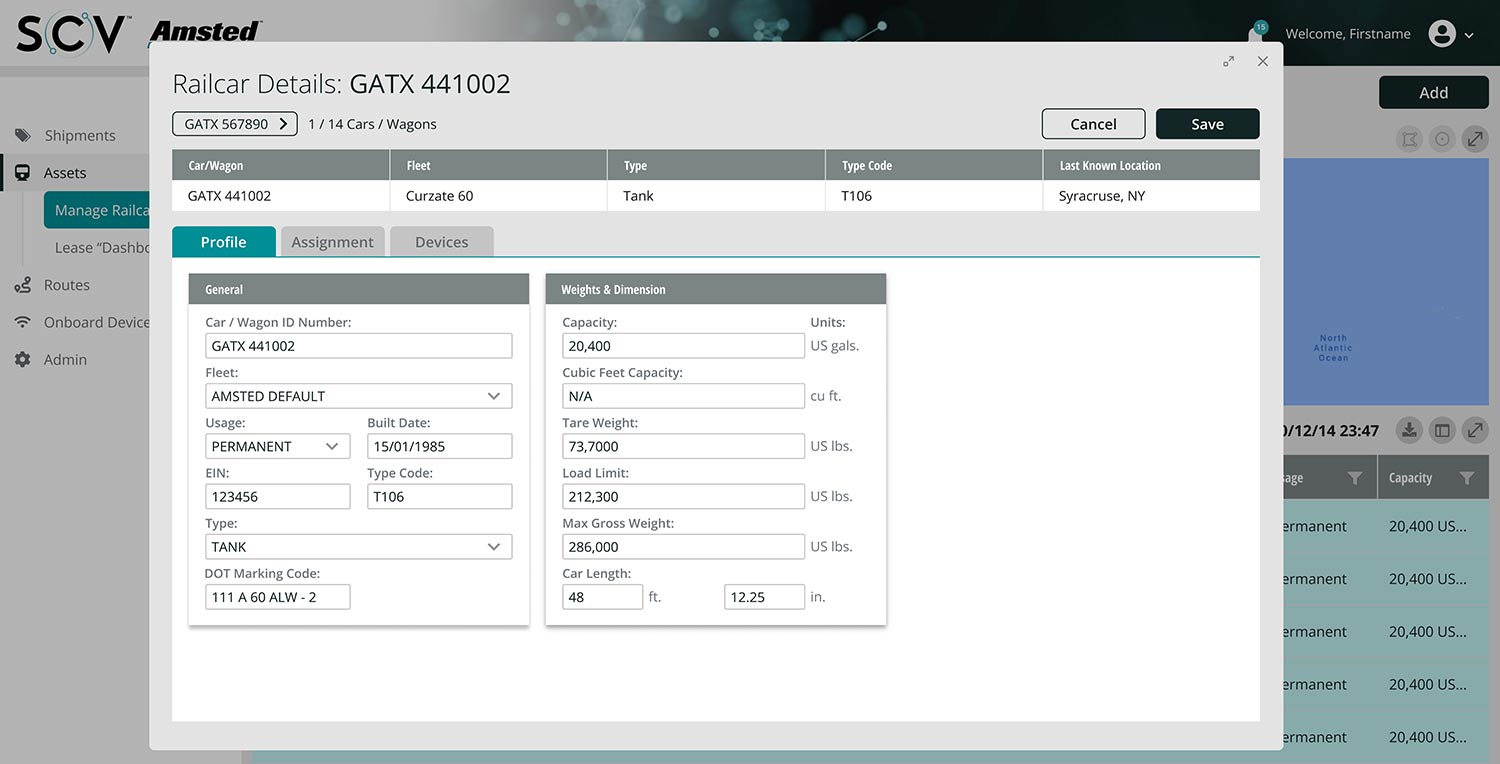Click the Capacity column filter icon
The height and width of the screenshot is (764, 1500).
coord(1466,479)
